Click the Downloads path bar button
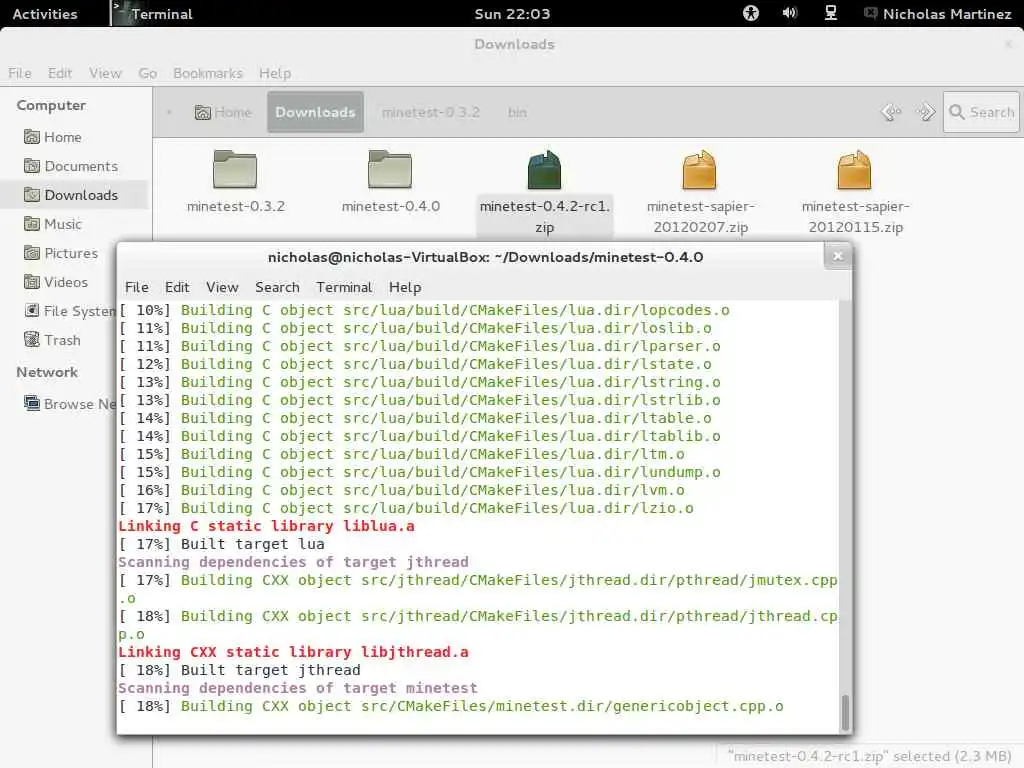The width and height of the screenshot is (1024, 768). click(315, 112)
